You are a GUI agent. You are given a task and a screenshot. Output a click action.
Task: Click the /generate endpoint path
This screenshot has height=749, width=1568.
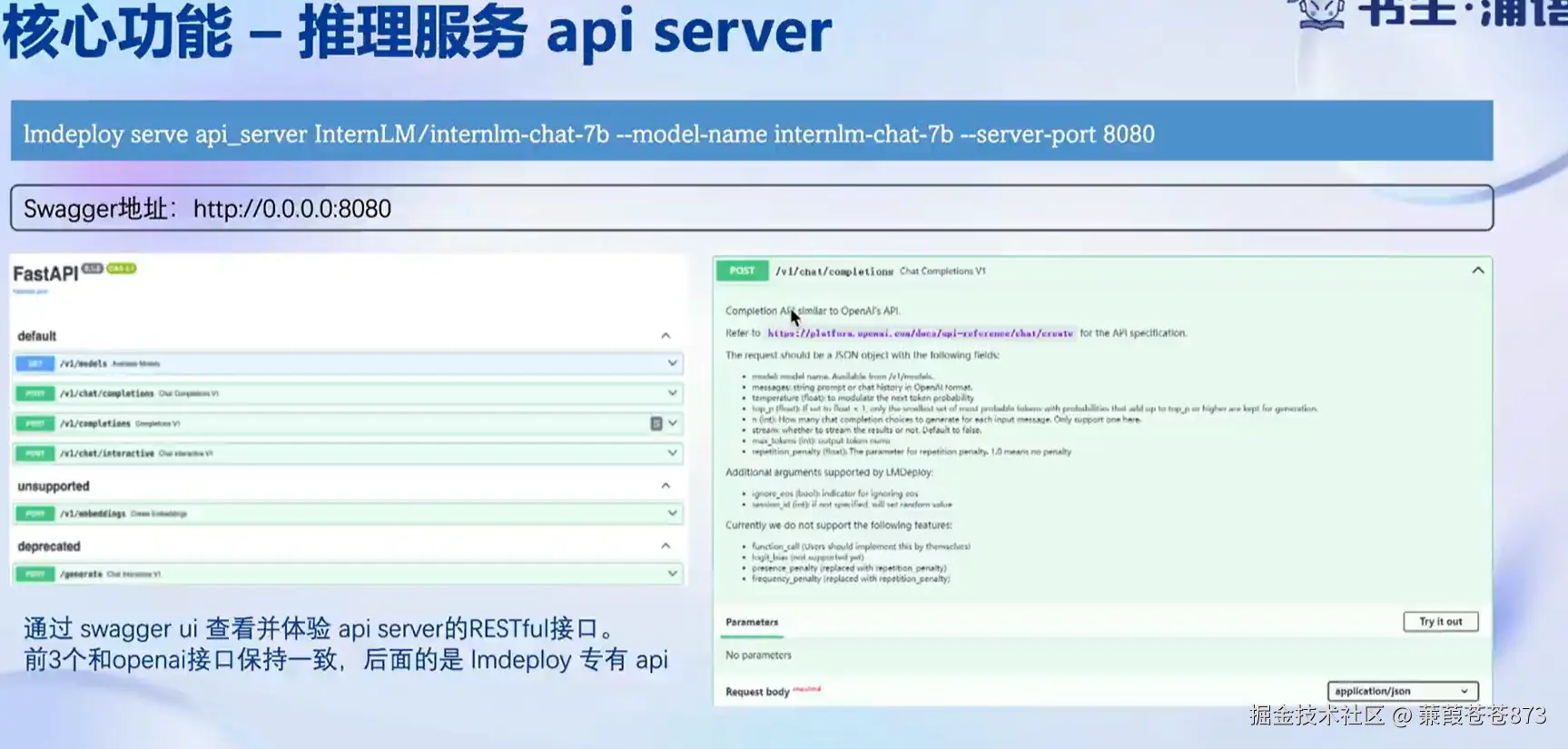[x=81, y=574]
